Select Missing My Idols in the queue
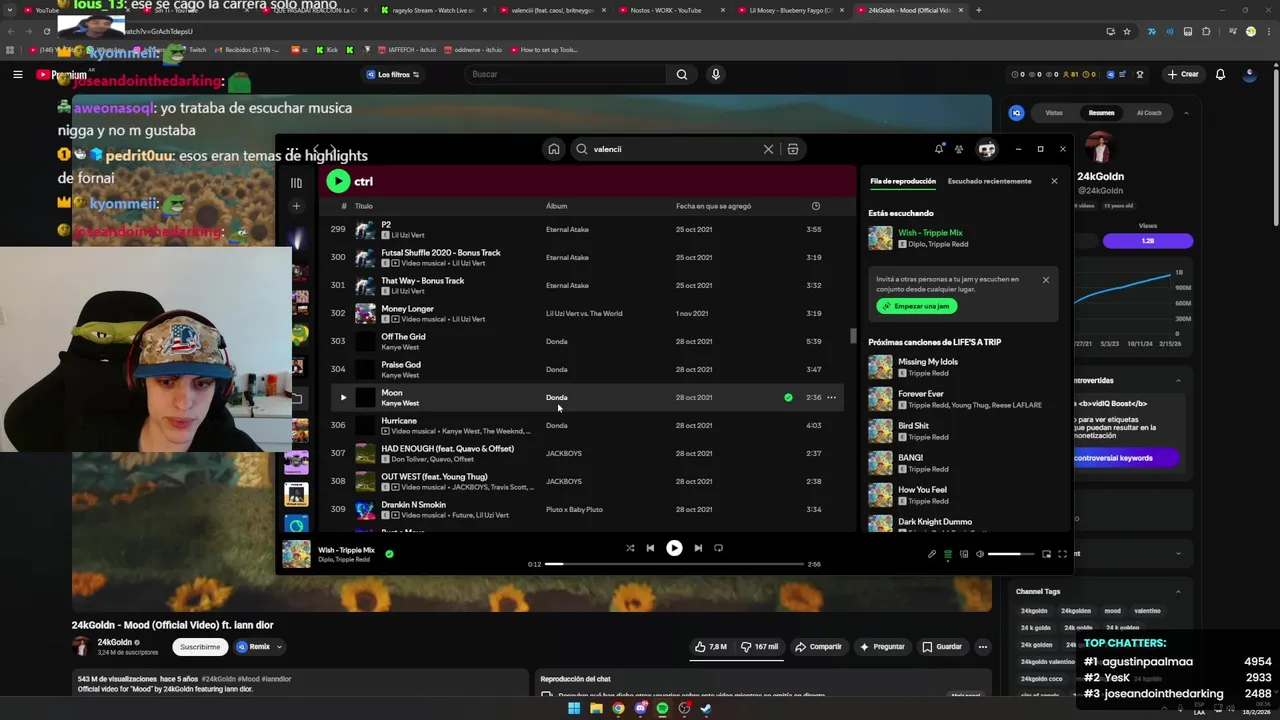1280x720 pixels. pos(960,367)
